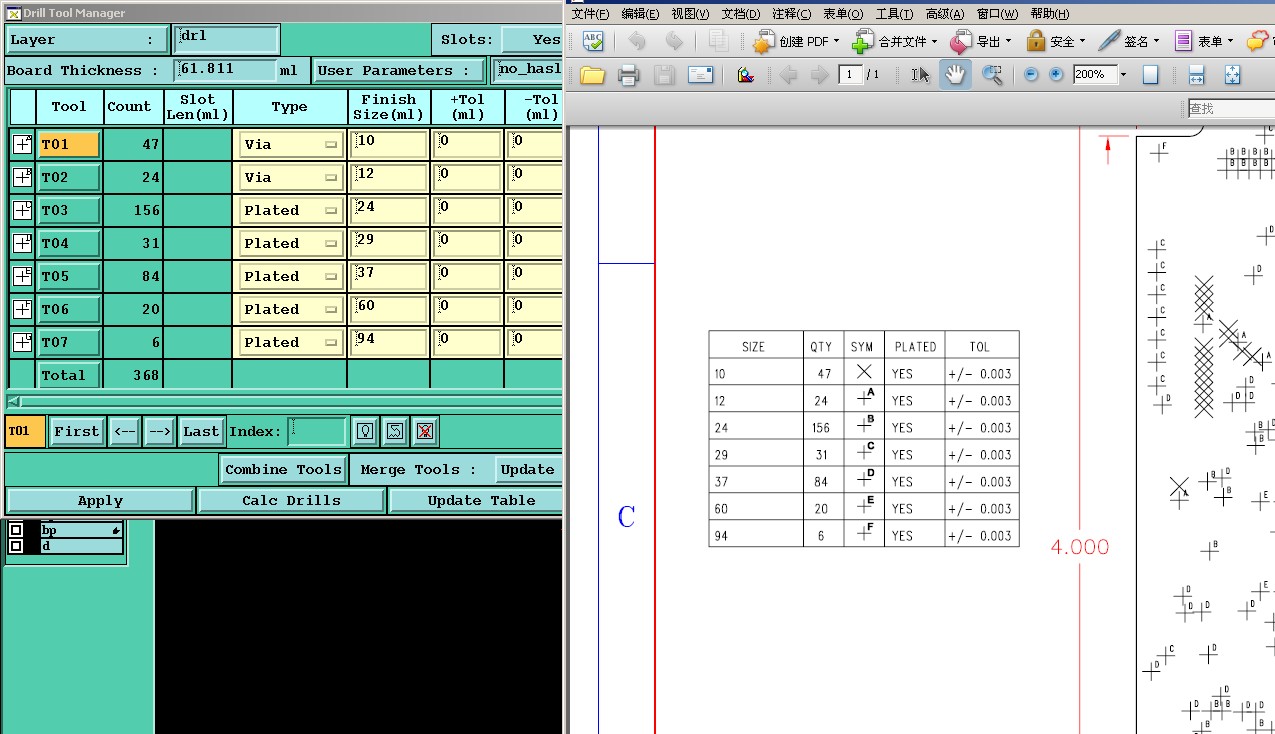The height and width of the screenshot is (734, 1275).
Task: Click the save floppy disk icon
Action: (x=664, y=75)
